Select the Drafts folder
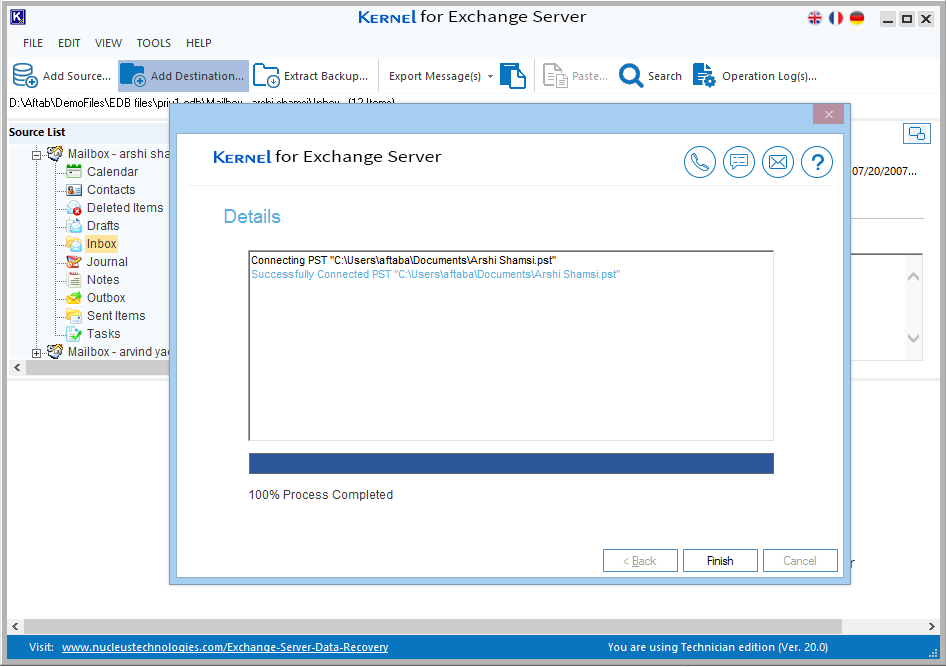 coord(103,226)
